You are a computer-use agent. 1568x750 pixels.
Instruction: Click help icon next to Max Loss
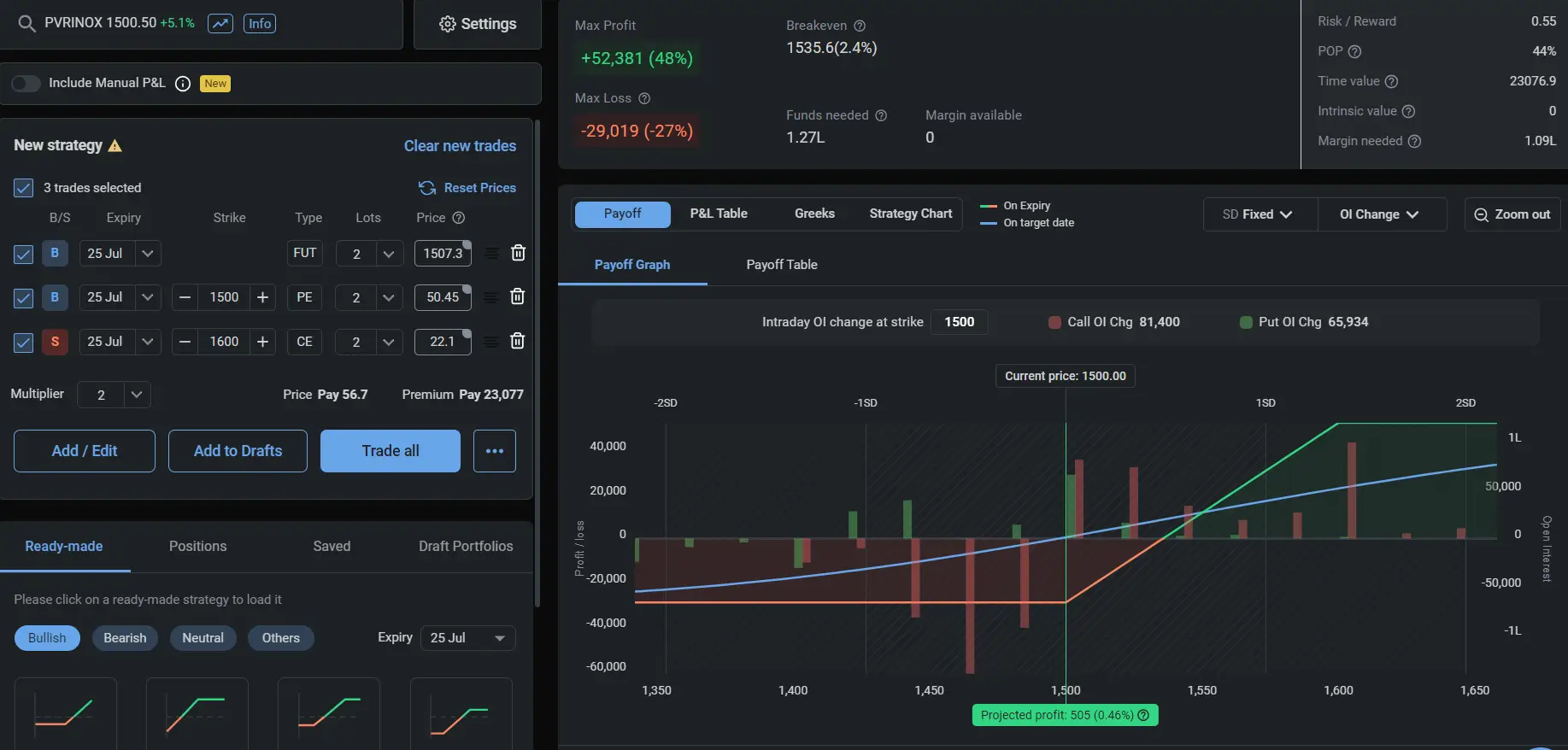tap(644, 98)
